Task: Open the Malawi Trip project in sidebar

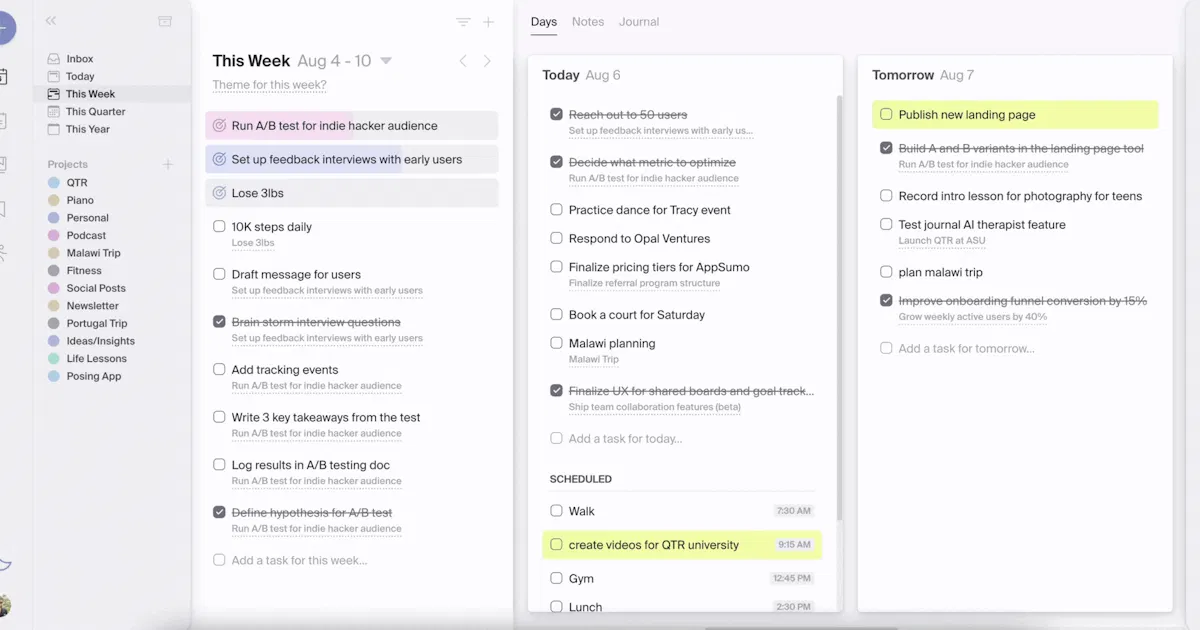Action: coord(93,253)
